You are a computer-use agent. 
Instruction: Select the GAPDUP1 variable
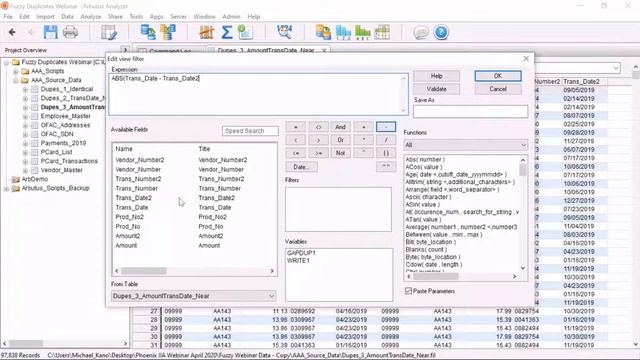[301, 253]
